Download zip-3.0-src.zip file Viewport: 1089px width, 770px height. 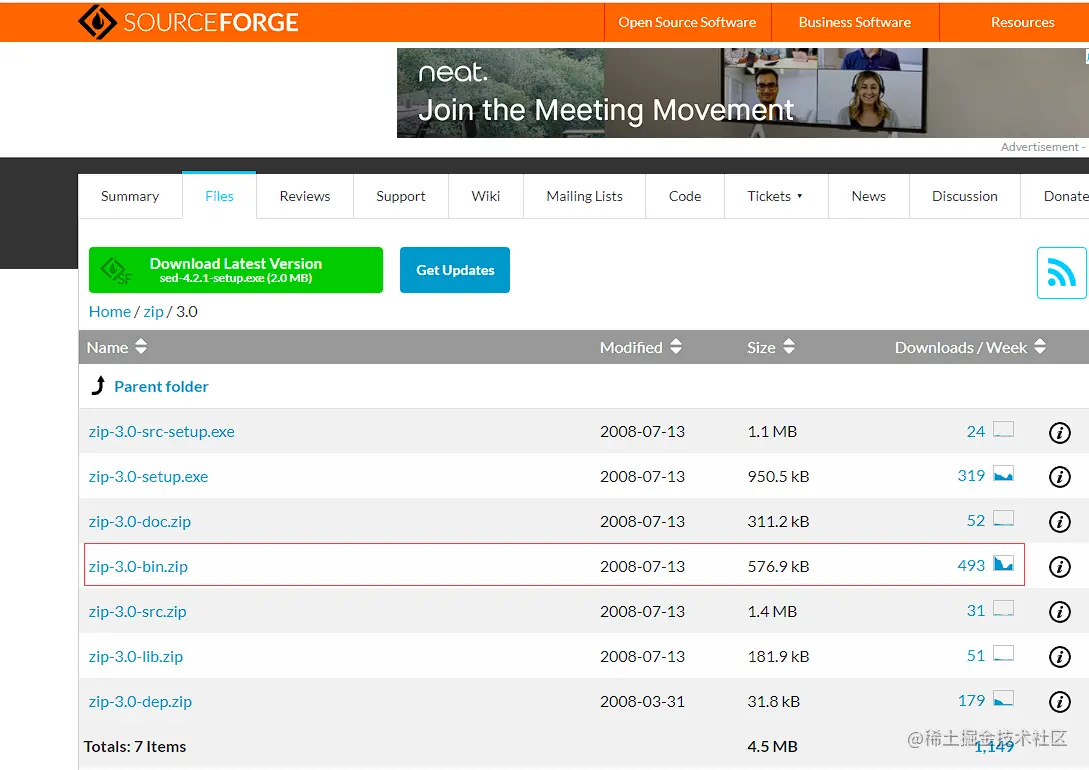pos(138,612)
